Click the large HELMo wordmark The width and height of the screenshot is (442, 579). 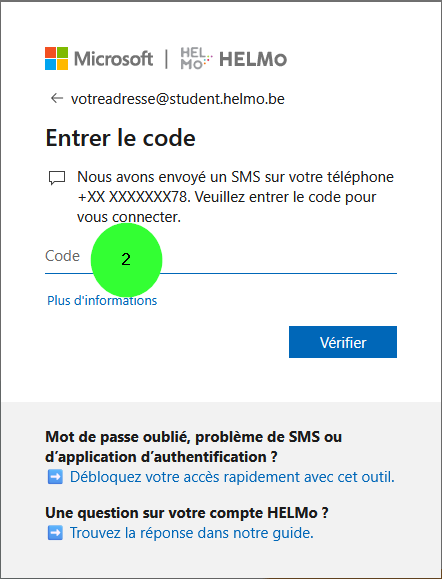253,59
